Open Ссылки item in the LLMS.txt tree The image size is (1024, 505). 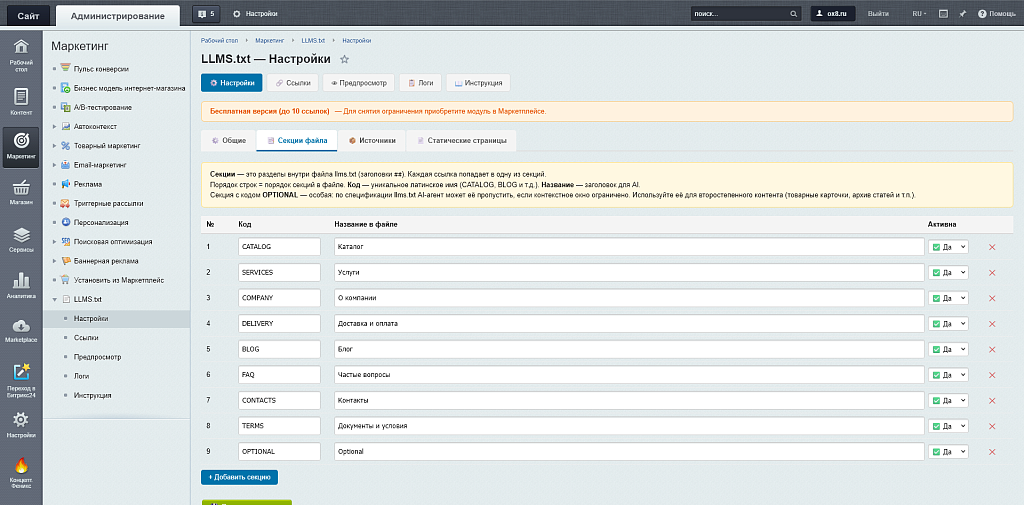pyautogui.click(x=86, y=338)
